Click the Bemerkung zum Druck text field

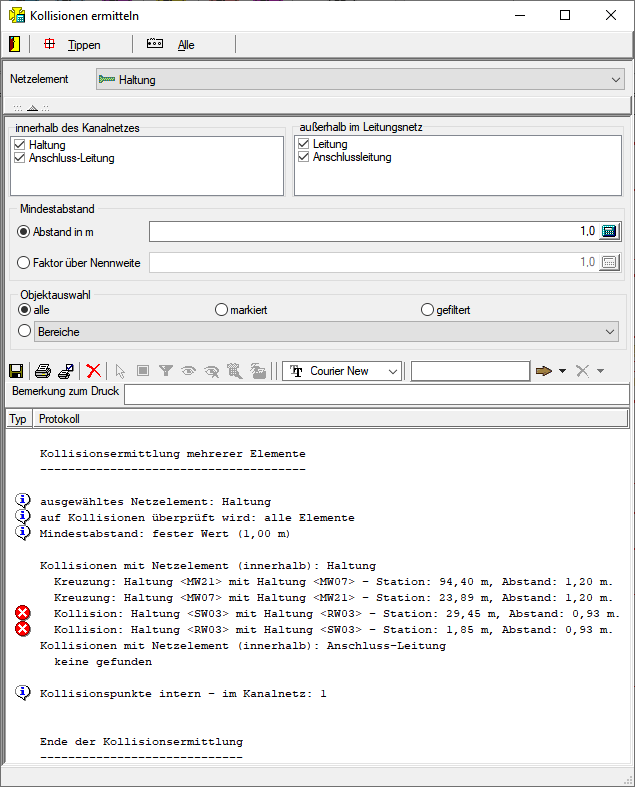(x=376, y=394)
